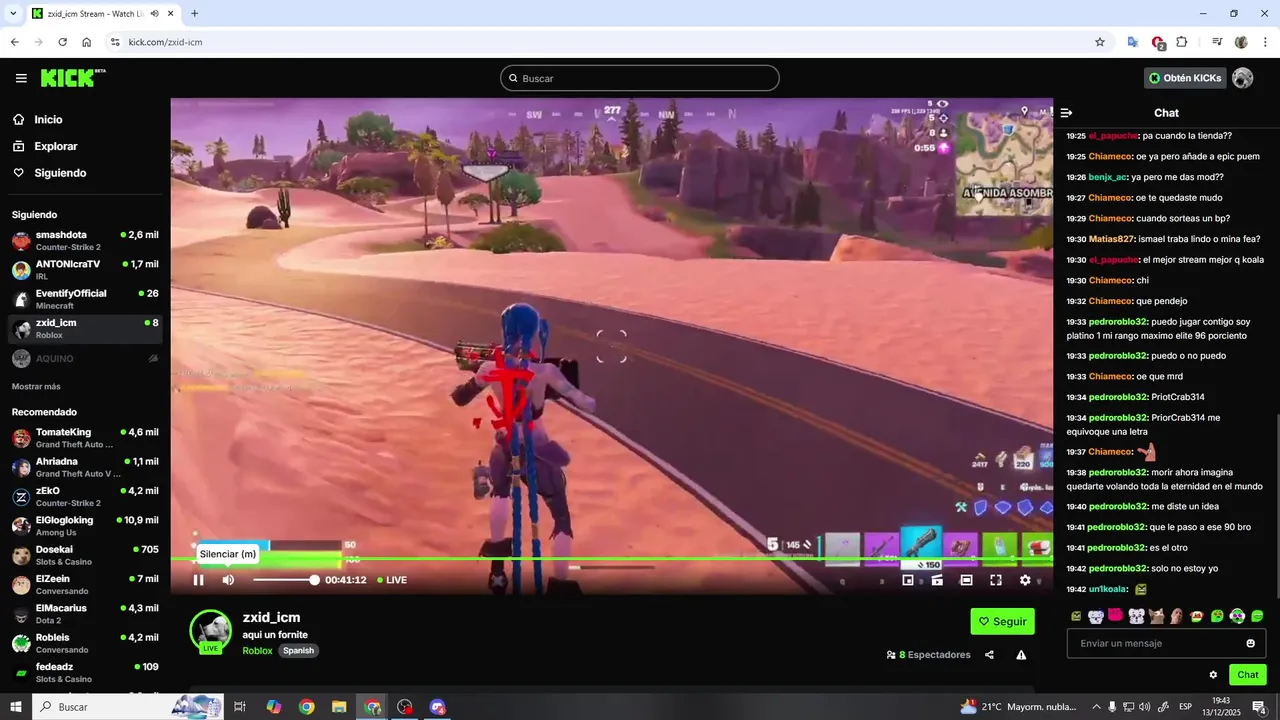The image size is (1280, 720).
Task: Open the emoji picker in the chat input
Action: 1250,643
